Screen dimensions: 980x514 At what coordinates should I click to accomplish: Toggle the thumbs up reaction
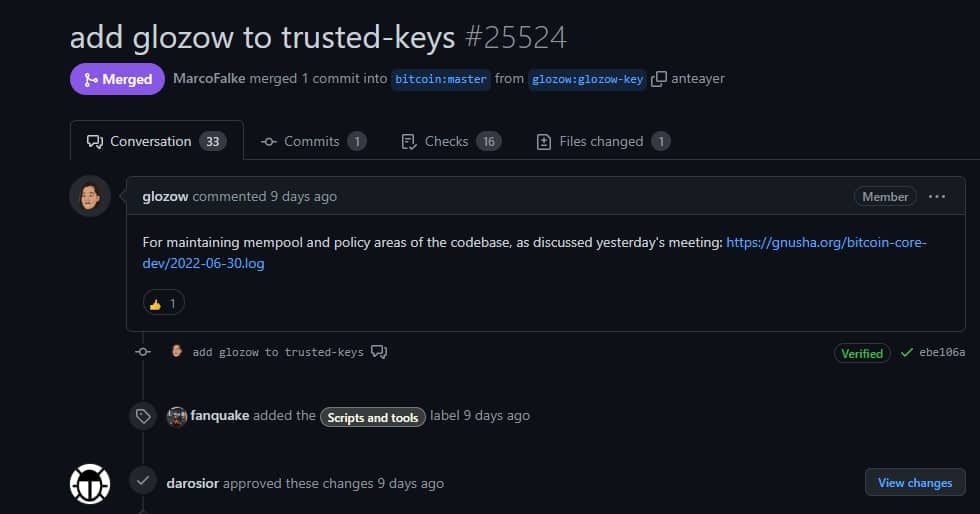coord(164,303)
